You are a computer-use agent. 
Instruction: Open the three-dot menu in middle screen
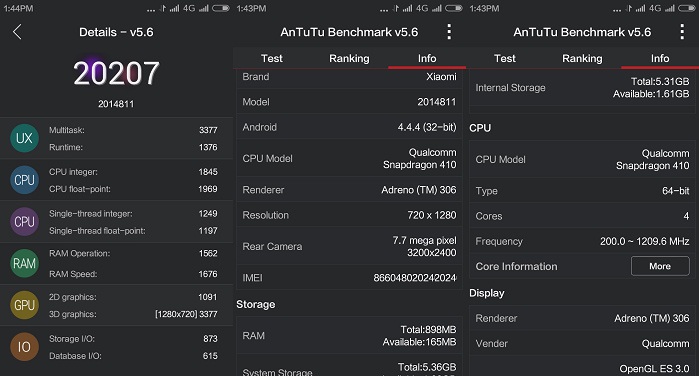pyautogui.click(x=449, y=32)
